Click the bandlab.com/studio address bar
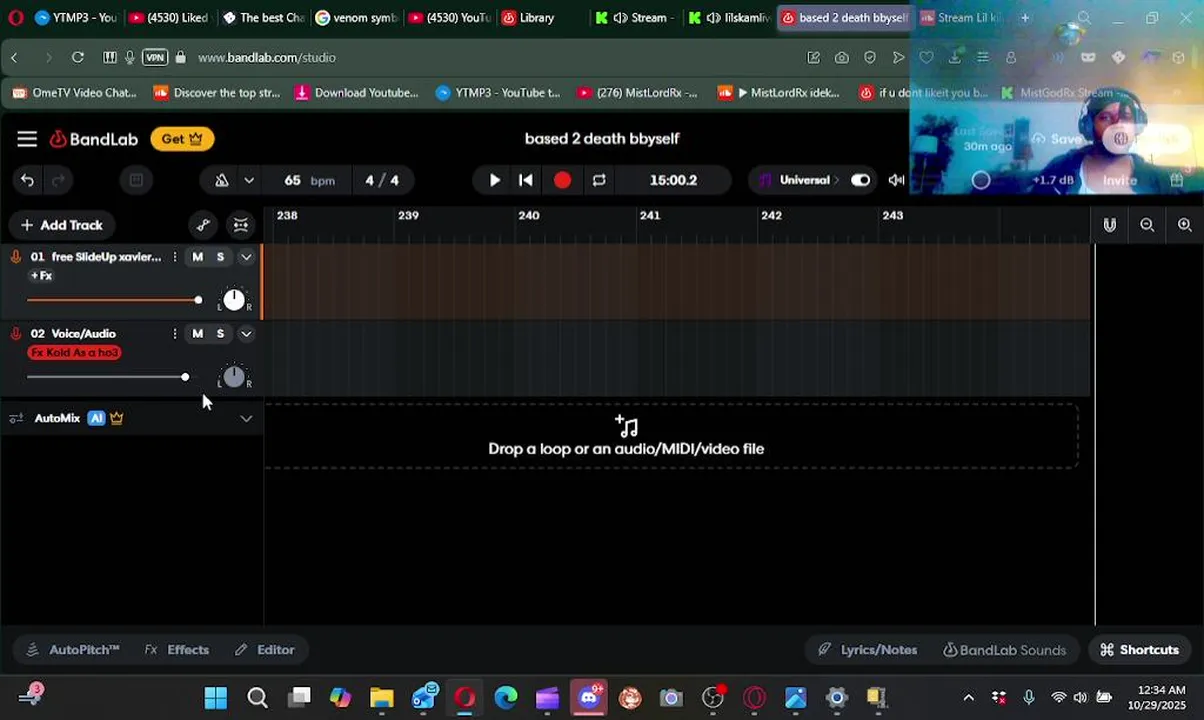Viewport: 1204px width, 720px height. (x=267, y=57)
